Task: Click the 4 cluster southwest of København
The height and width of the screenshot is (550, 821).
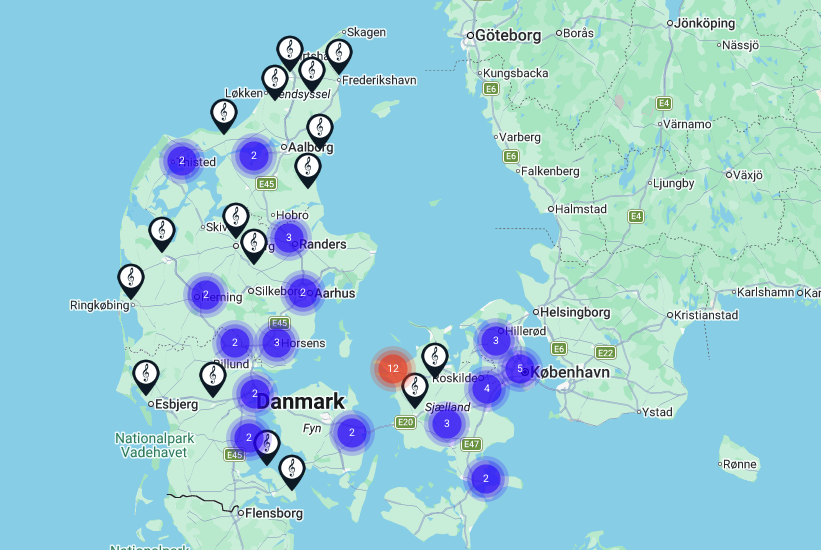Action: (x=487, y=388)
